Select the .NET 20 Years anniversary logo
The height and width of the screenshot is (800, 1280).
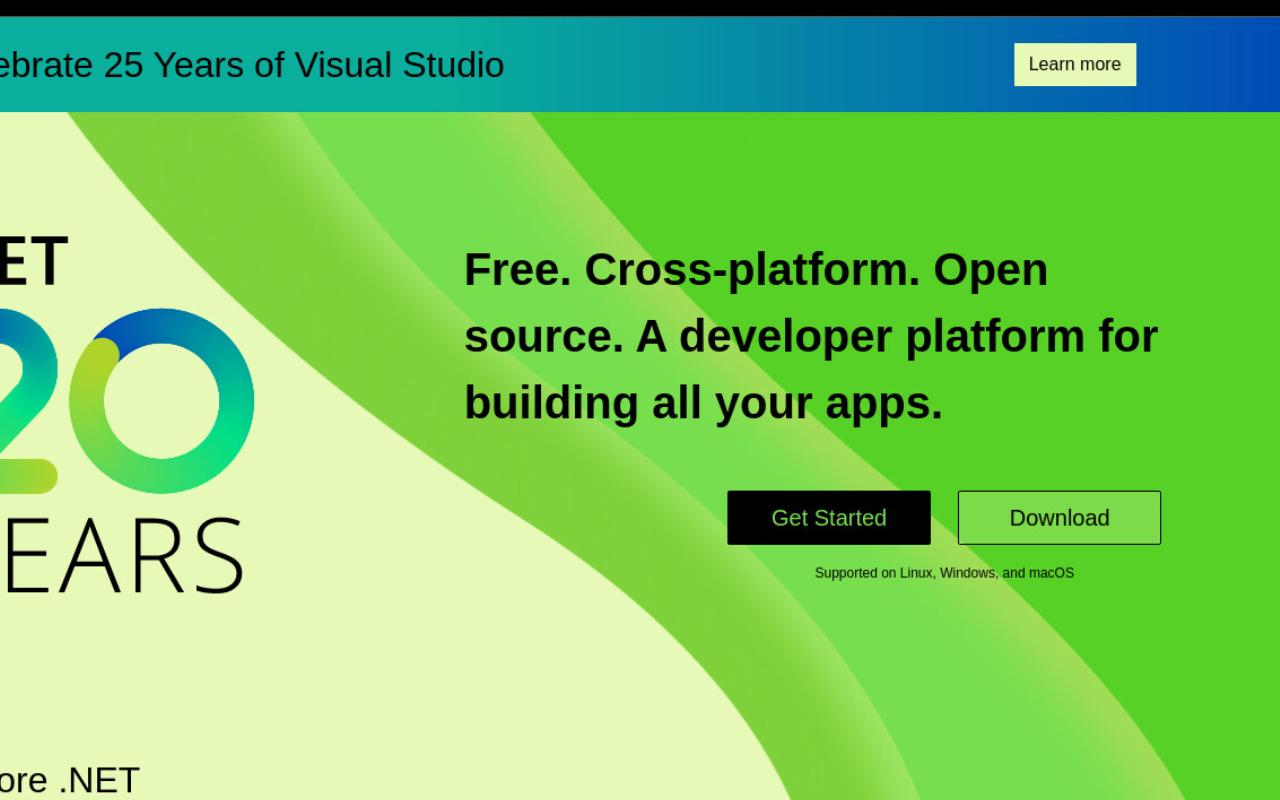coord(125,414)
